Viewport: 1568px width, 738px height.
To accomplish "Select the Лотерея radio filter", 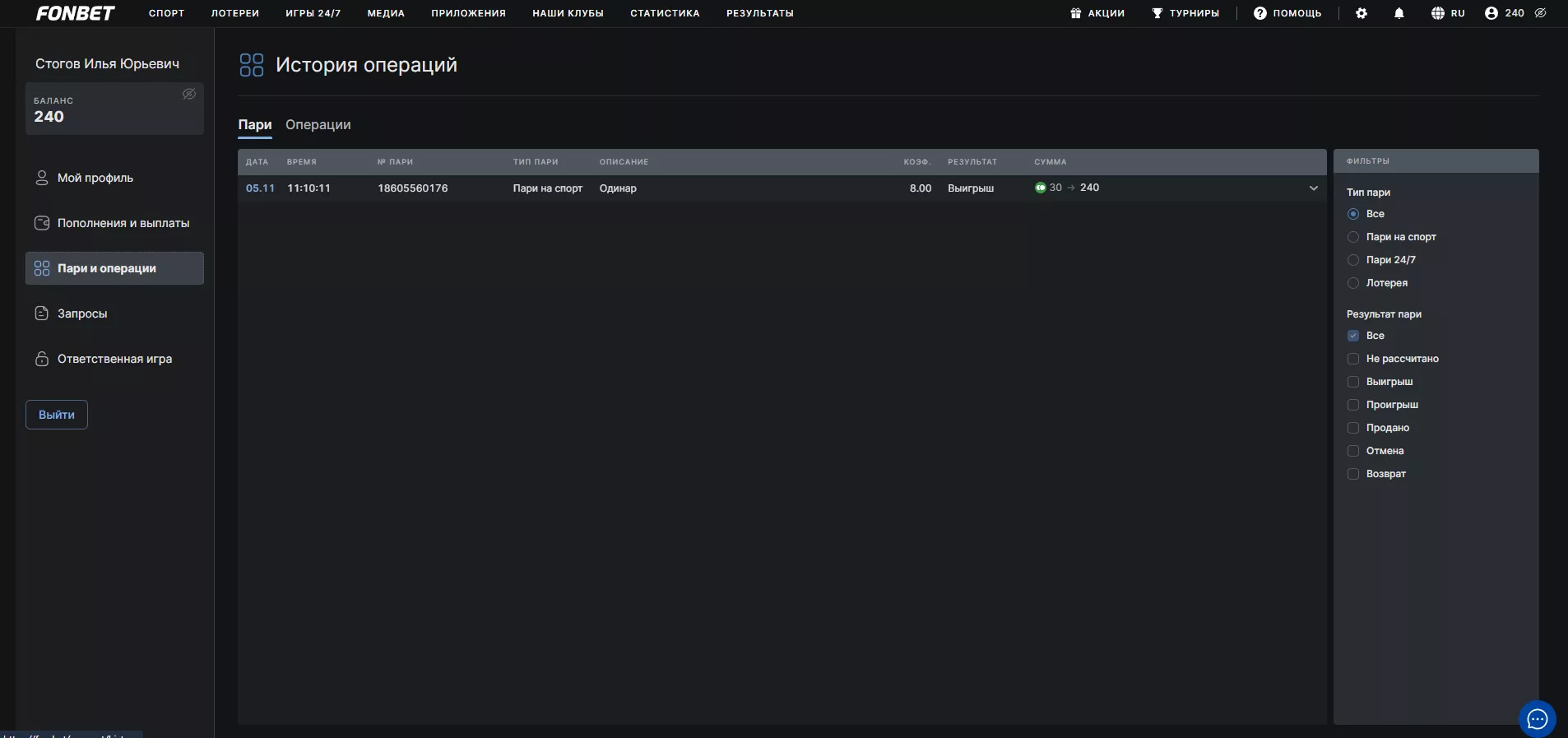I will coord(1353,283).
